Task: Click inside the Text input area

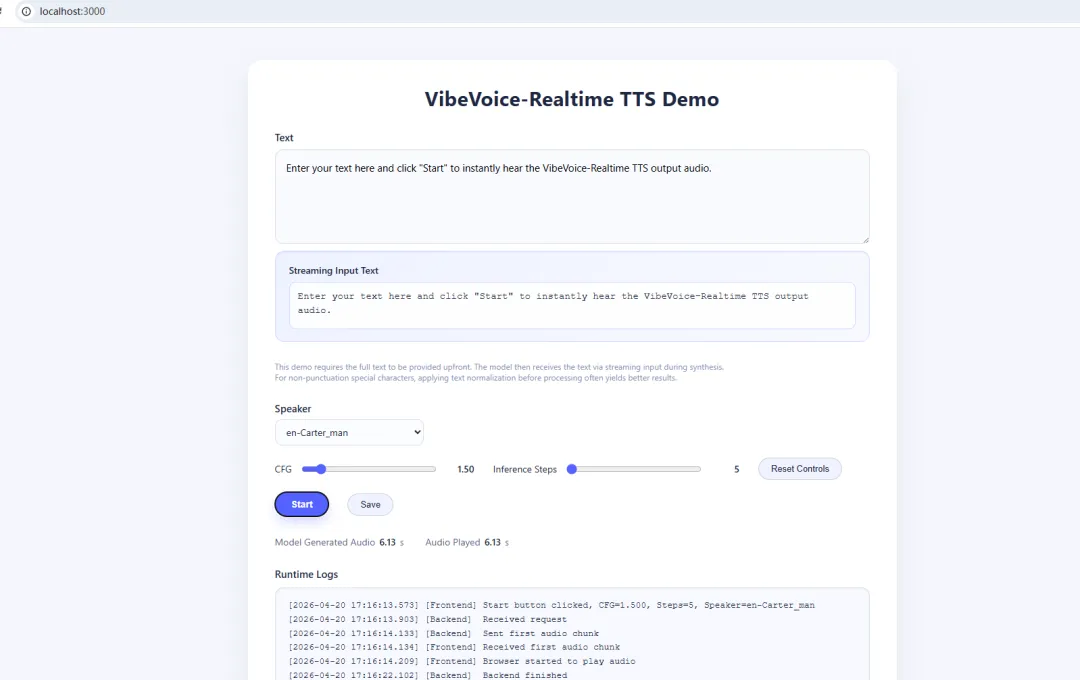Action: 572,196
